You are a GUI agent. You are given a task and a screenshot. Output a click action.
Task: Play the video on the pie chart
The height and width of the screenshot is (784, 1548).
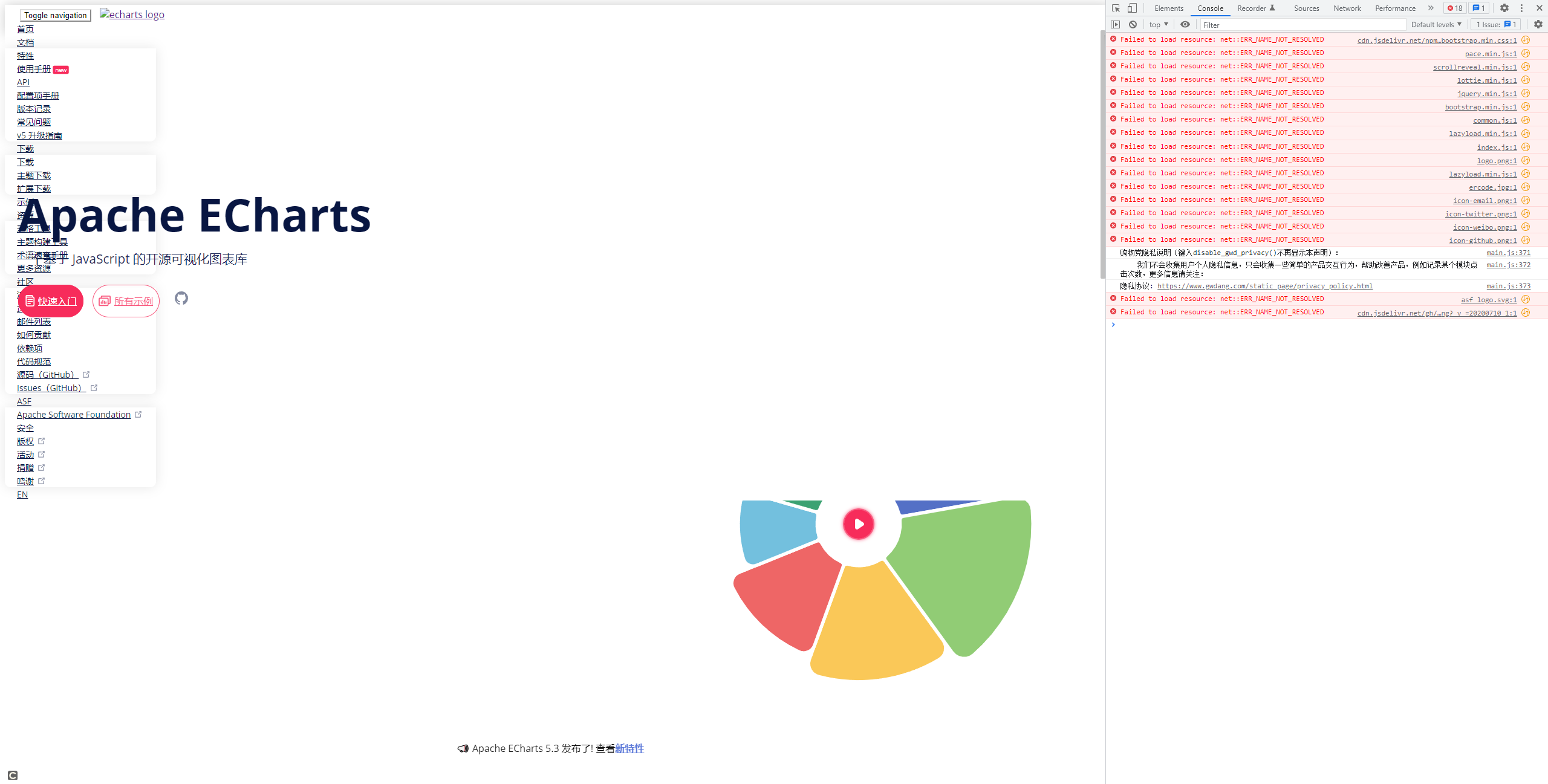pyautogui.click(x=859, y=524)
